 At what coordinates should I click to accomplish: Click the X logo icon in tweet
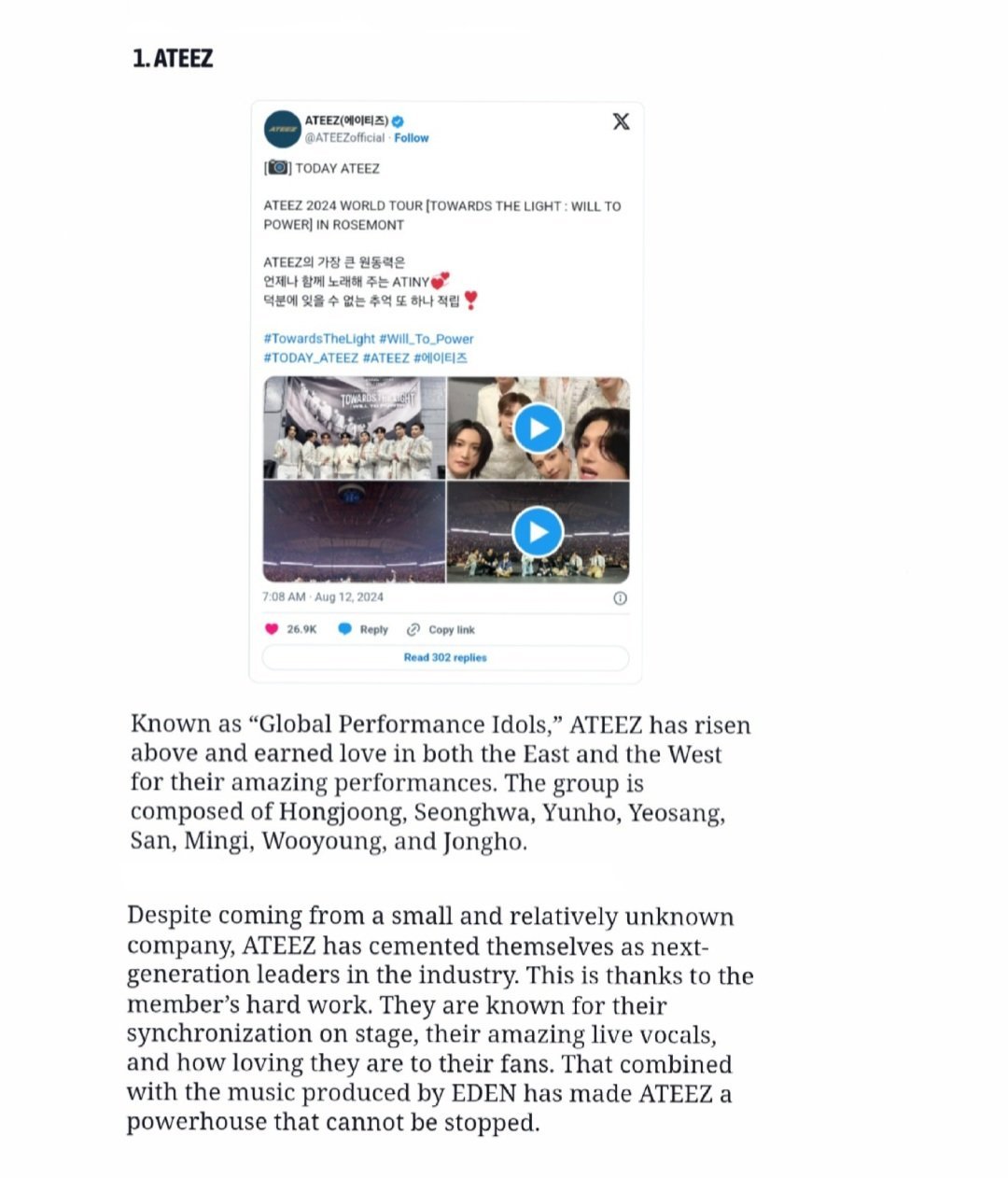621,121
